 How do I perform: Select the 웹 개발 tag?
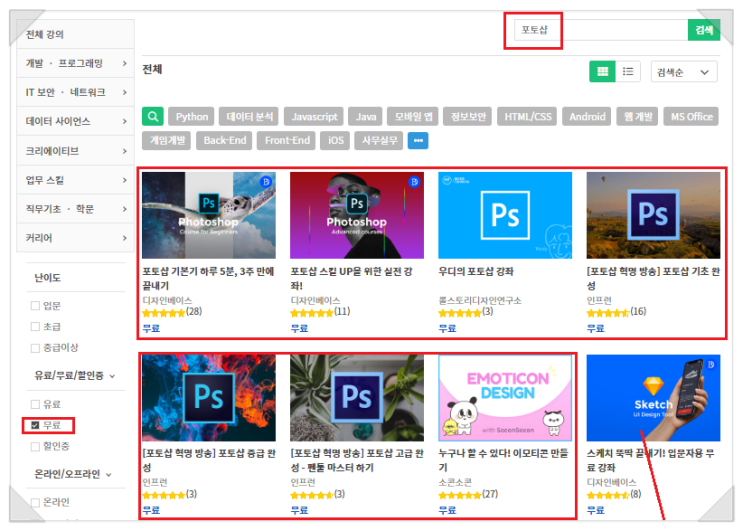(x=637, y=117)
